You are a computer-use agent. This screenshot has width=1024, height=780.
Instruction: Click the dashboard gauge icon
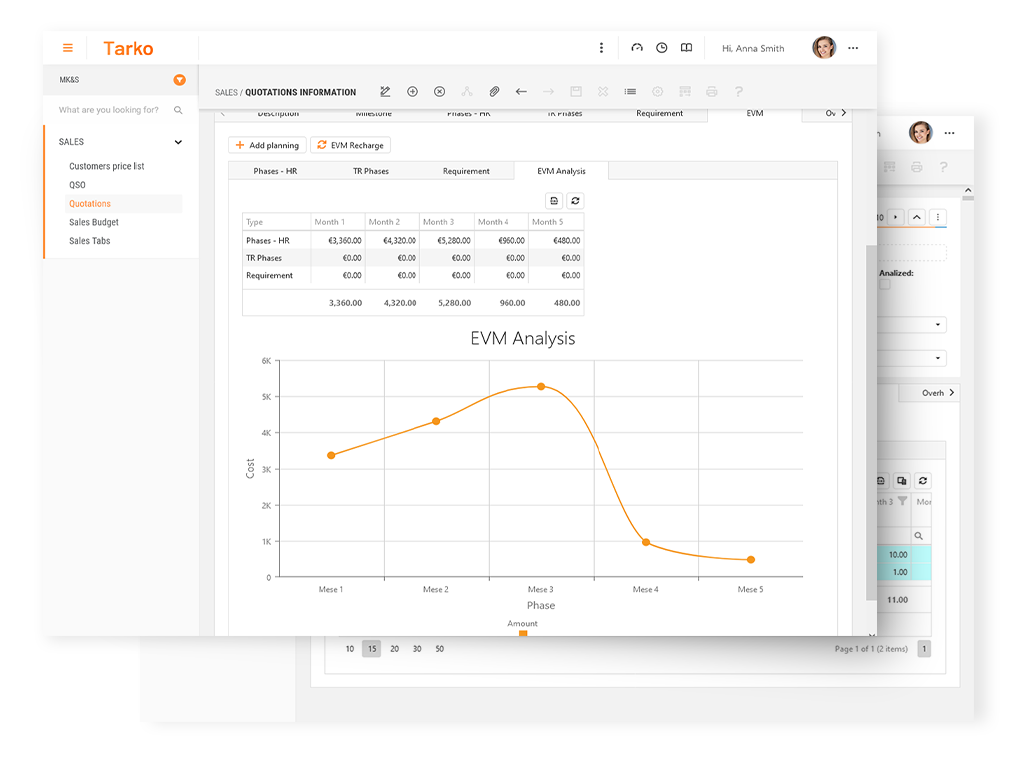(637, 48)
